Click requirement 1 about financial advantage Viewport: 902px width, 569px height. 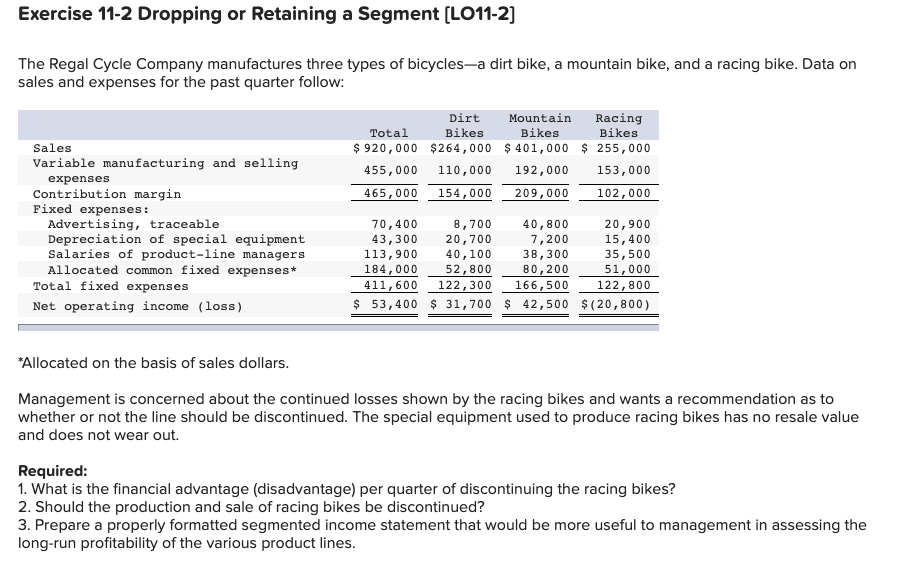coord(347,489)
